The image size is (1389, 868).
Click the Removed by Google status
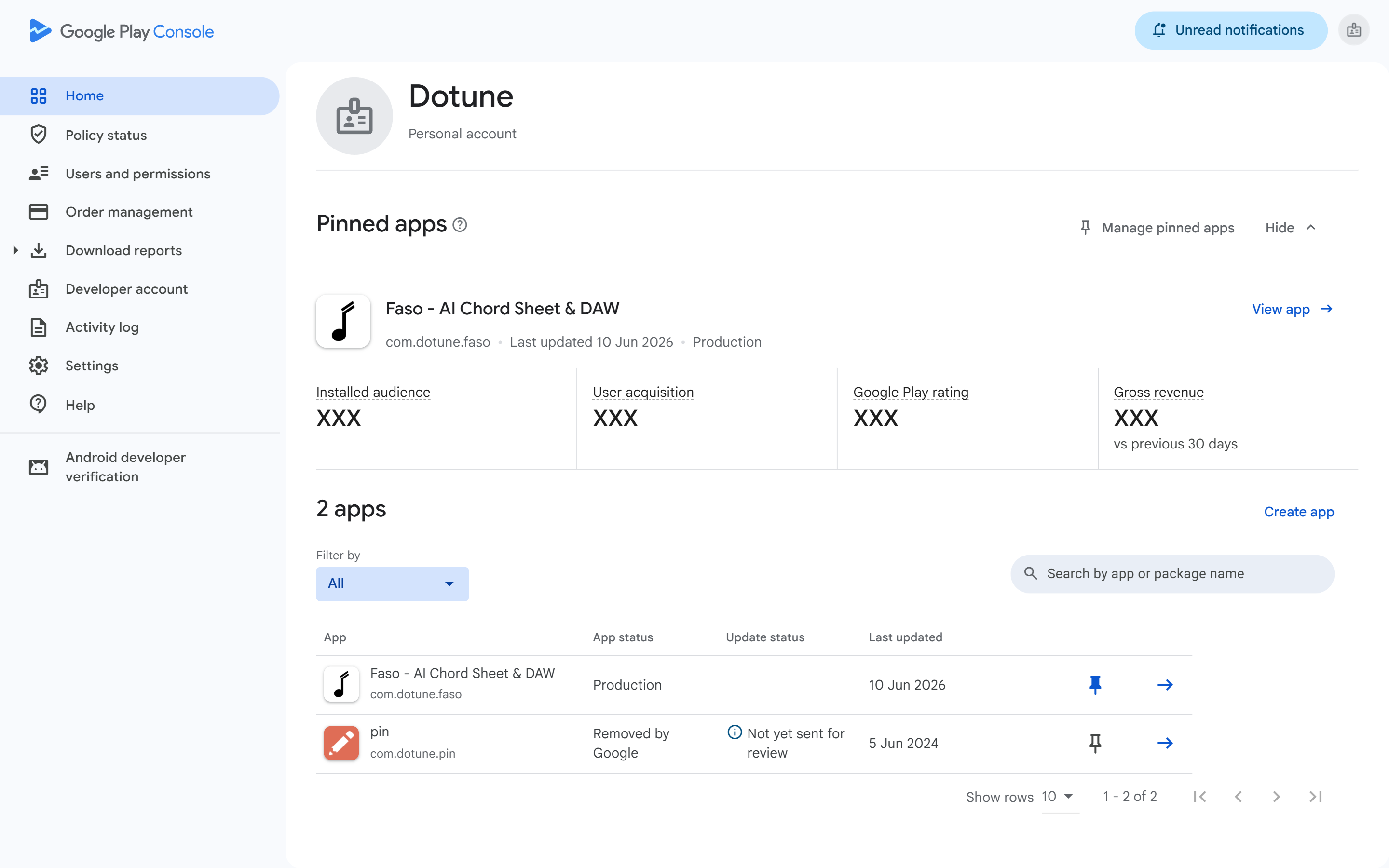coord(631,743)
